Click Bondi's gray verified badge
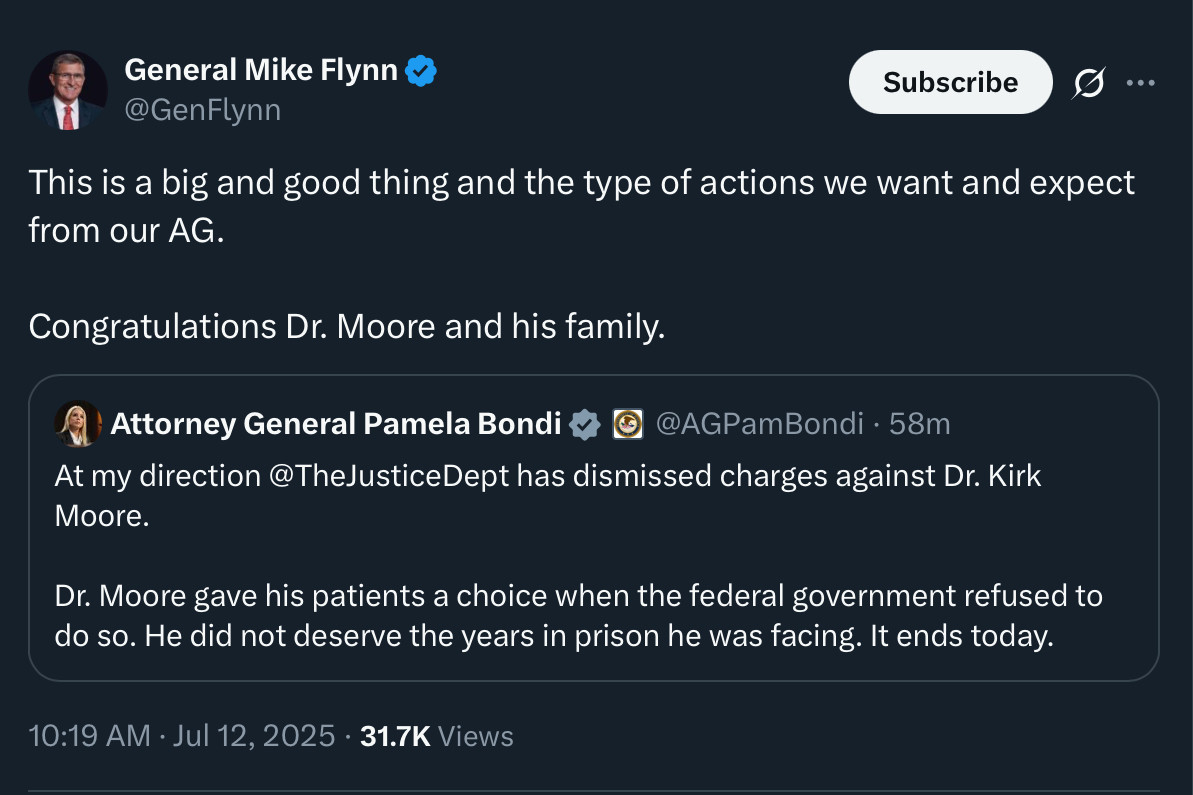 (x=584, y=425)
